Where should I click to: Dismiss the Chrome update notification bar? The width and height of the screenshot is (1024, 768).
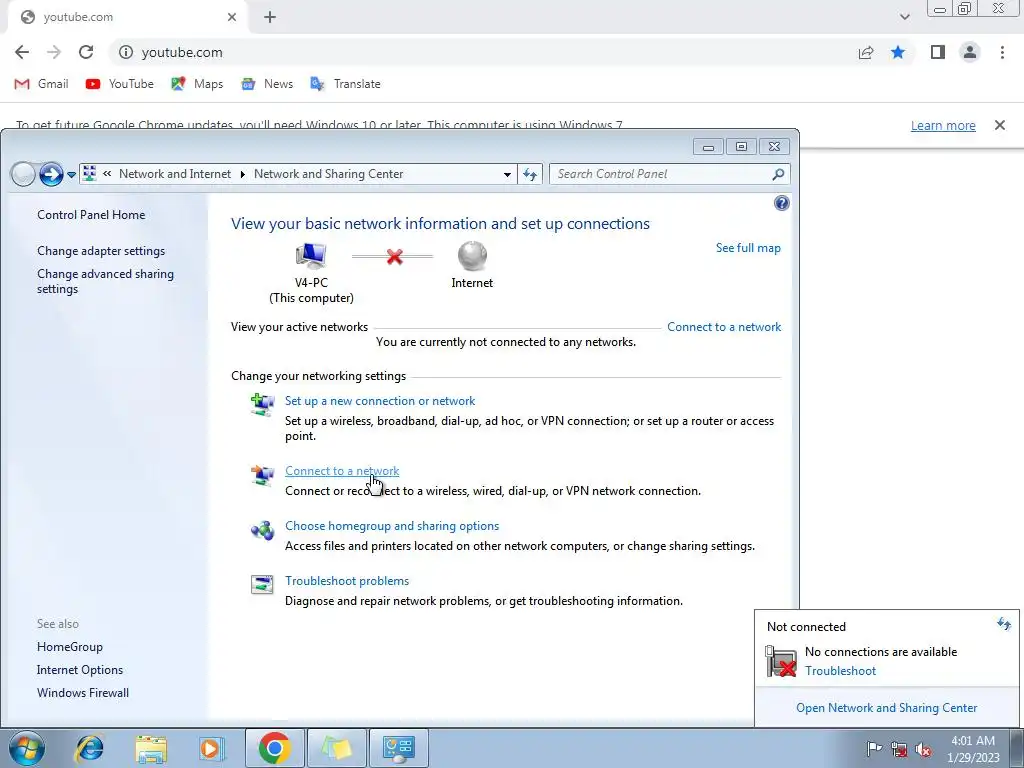tap(999, 125)
